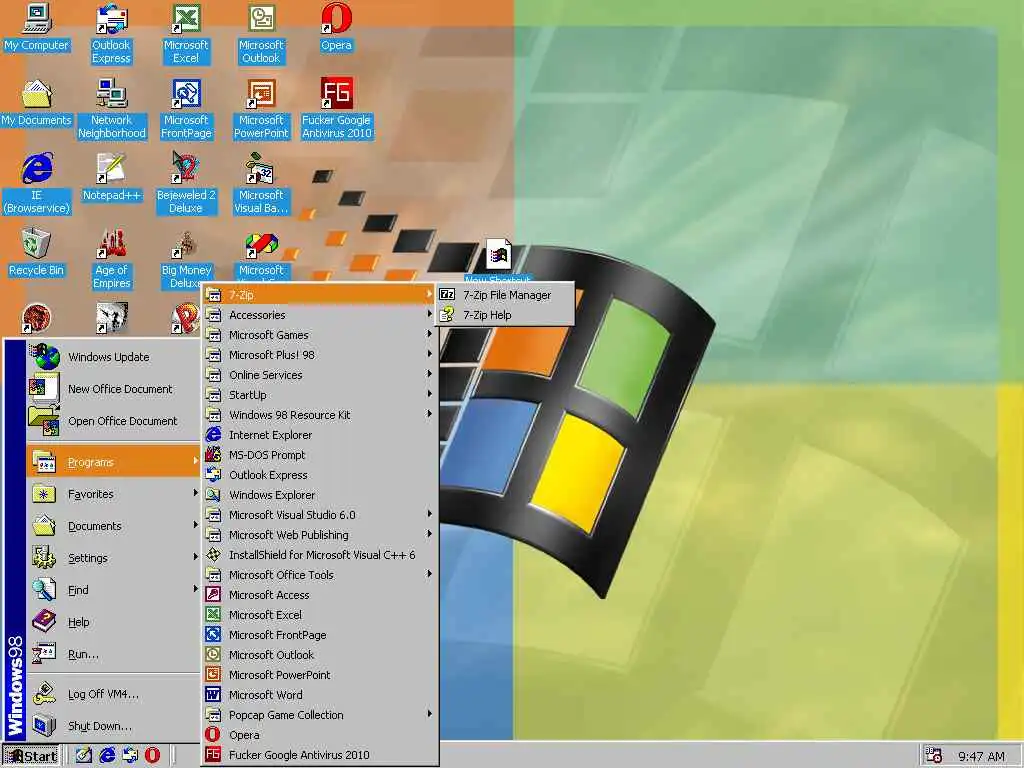This screenshot has width=1024, height=768.
Task: Click the Start button
Action: [30, 756]
